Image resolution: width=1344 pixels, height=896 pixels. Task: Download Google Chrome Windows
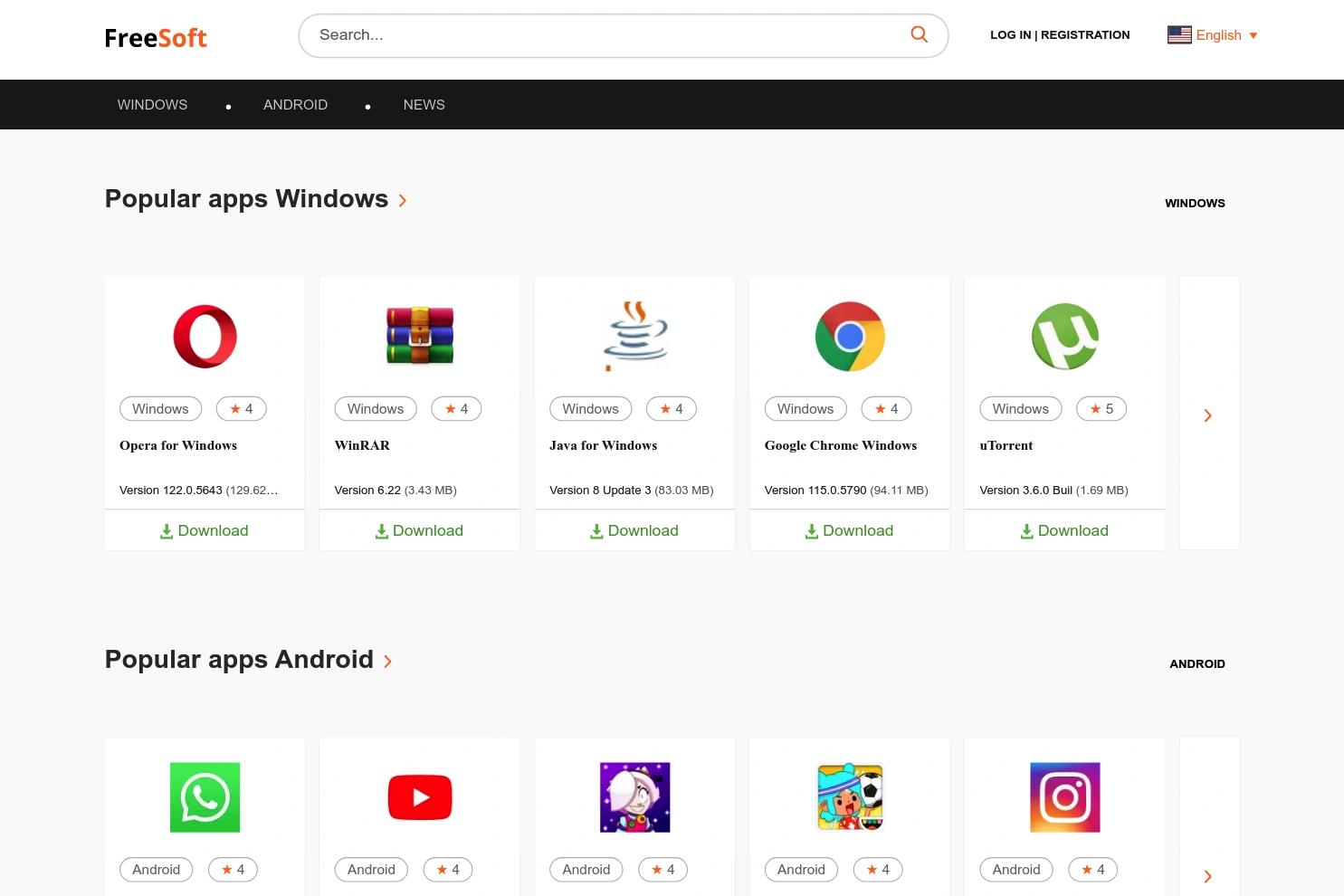click(x=850, y=530)
